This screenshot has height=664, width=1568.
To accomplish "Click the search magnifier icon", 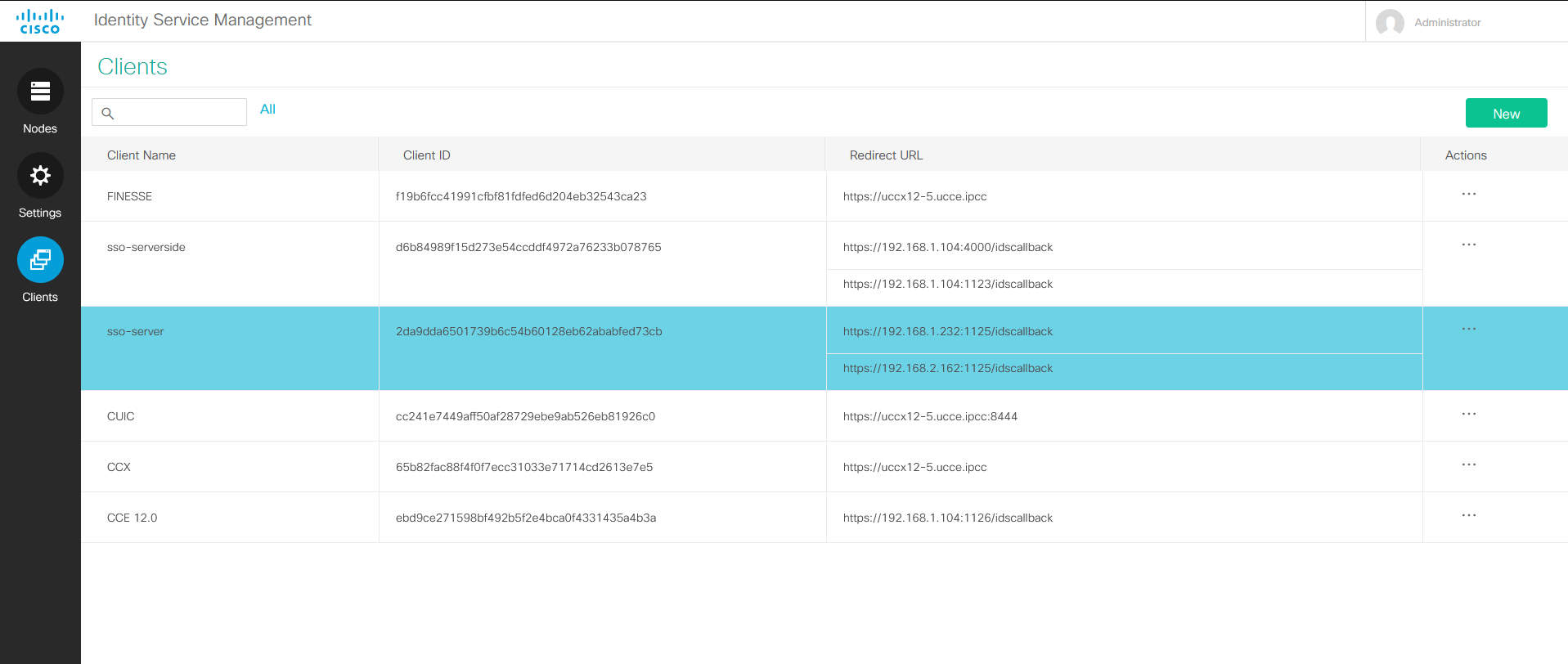I will [x=107, y=113].
